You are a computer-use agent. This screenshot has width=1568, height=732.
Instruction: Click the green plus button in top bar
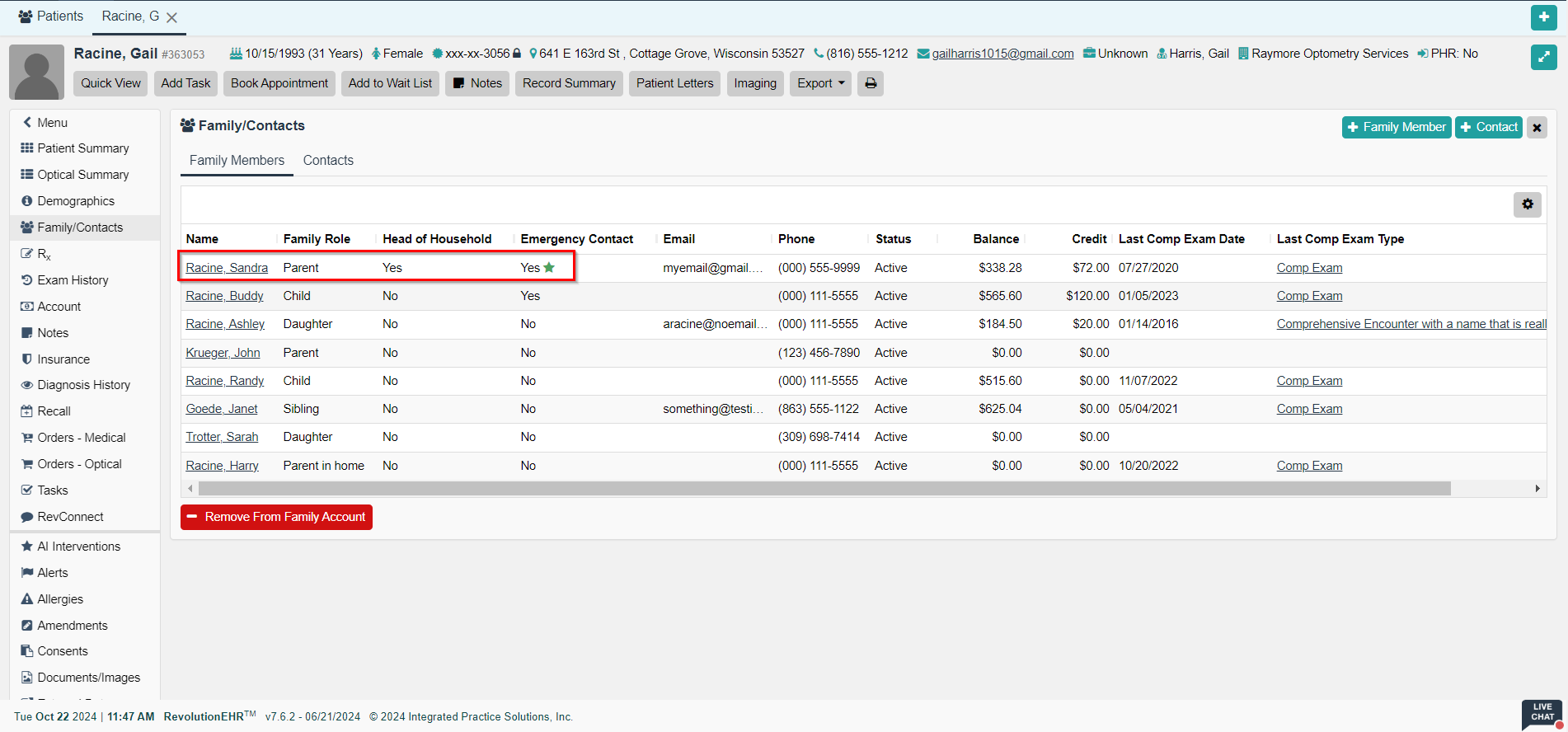1543,17
